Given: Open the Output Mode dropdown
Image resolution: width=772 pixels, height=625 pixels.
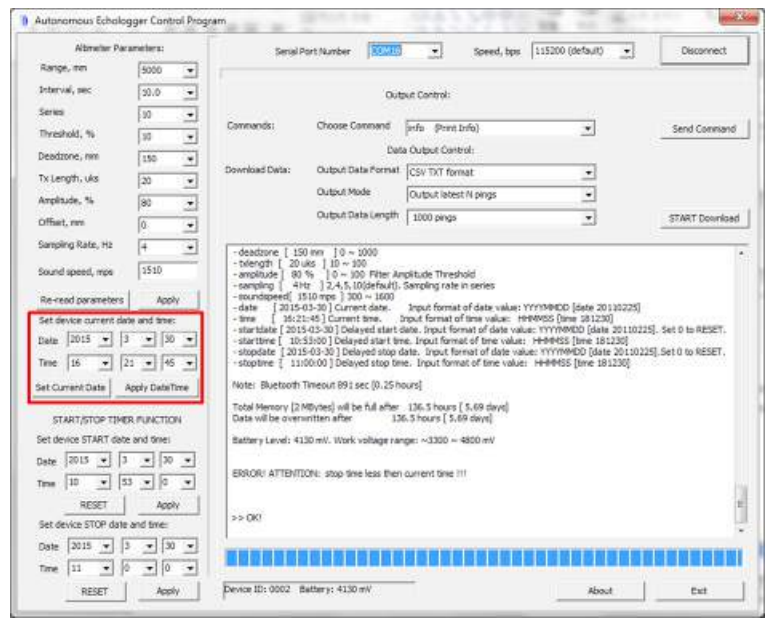Looking at the screenshot, I should [x=589, y=193].
